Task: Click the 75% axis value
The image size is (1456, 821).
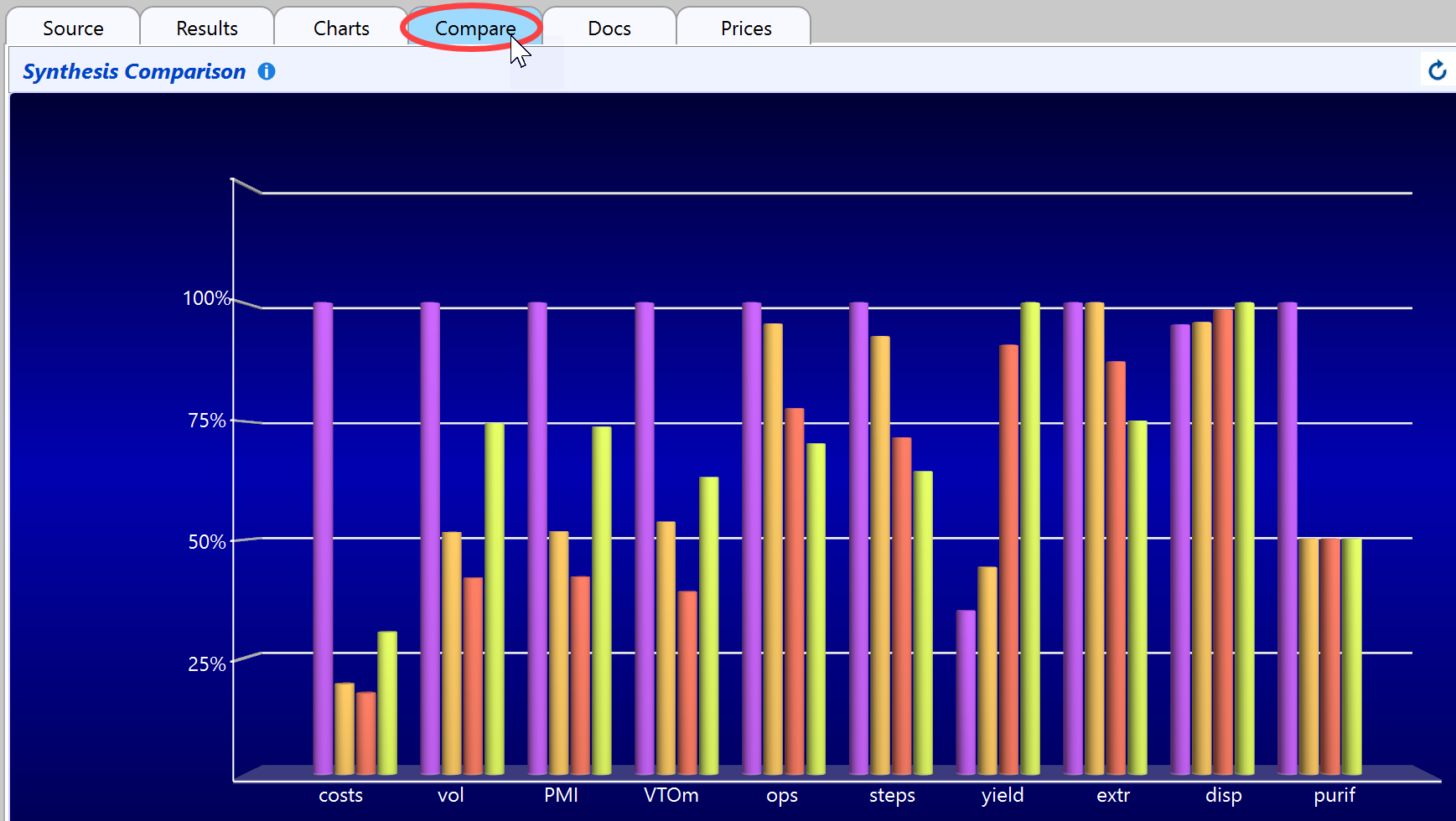Action: 207,421
